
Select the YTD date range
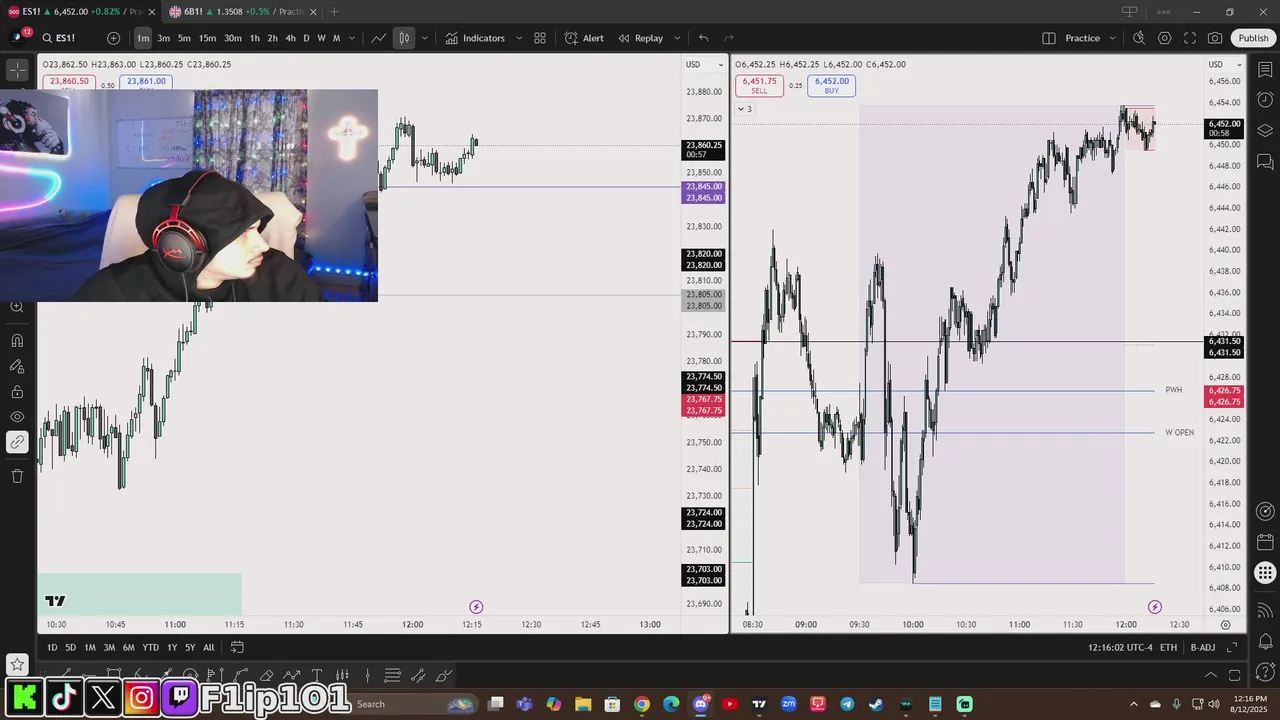150,647
